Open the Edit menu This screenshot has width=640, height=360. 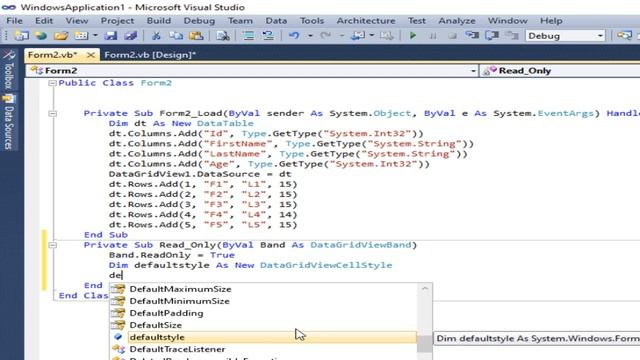pos(44,21)
